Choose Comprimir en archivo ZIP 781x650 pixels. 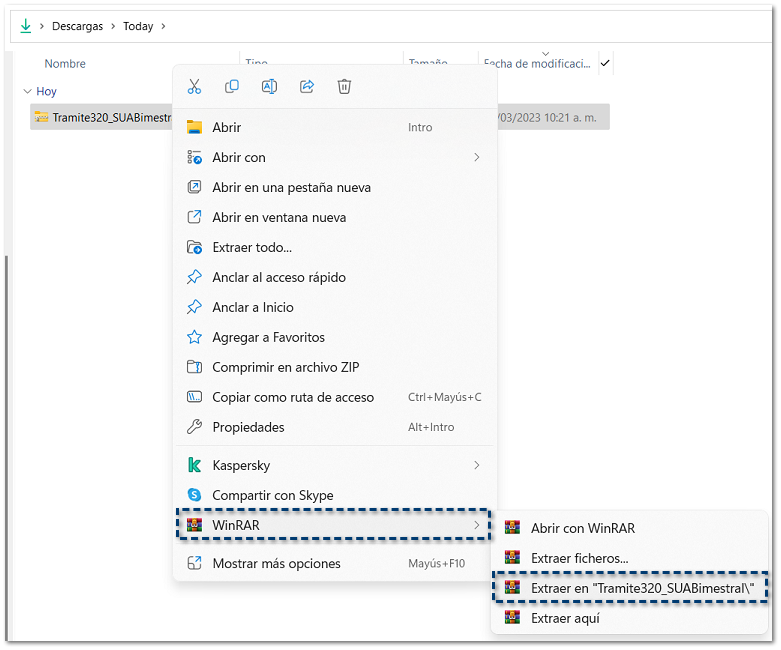pos(335,367)
